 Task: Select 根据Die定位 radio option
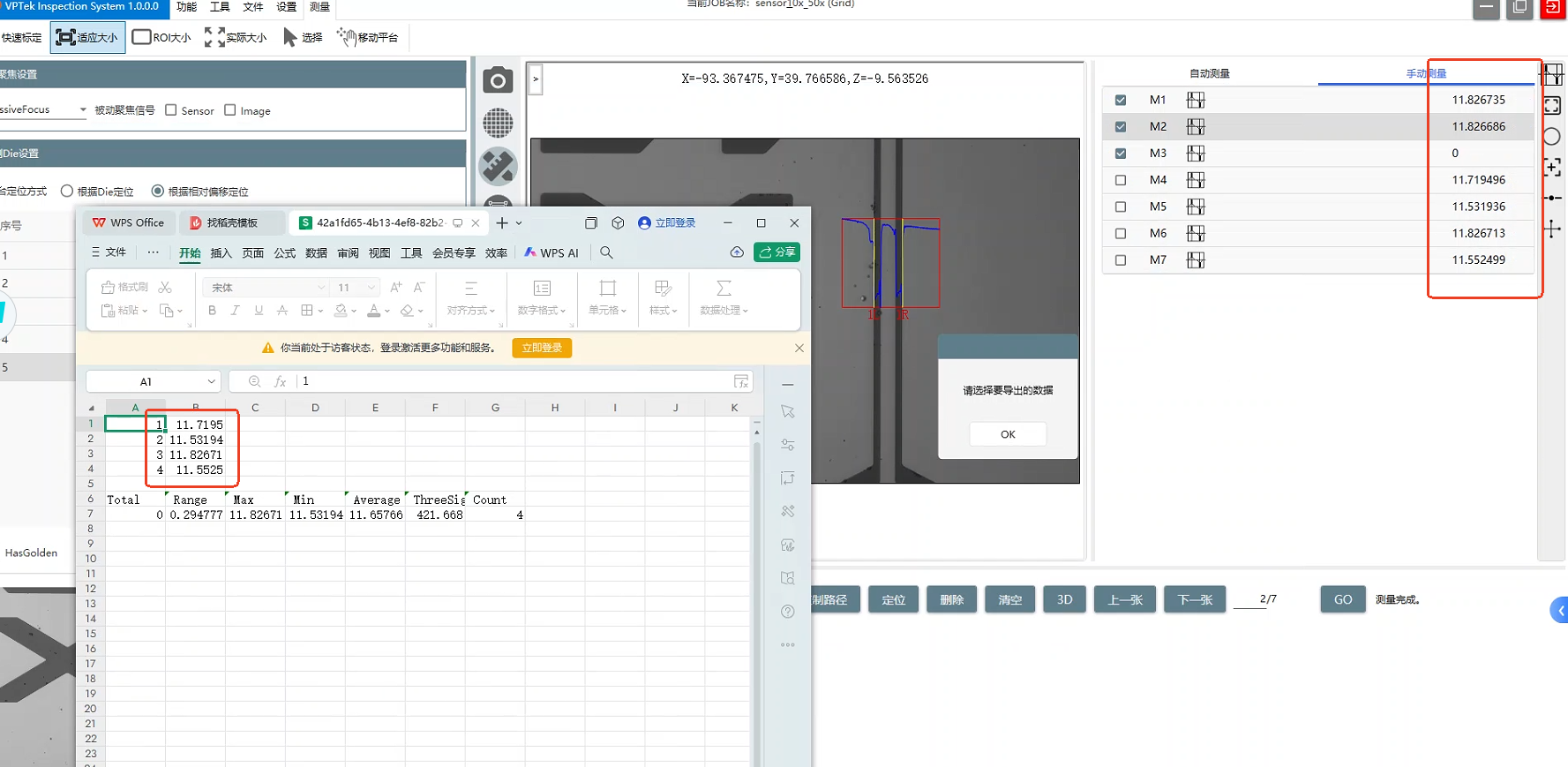[67, 192]
